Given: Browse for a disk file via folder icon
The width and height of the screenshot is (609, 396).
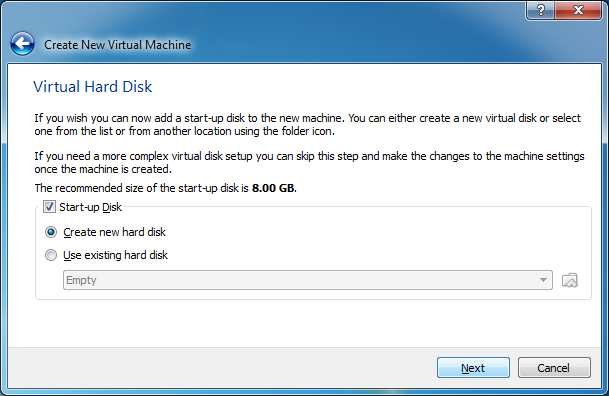Looking at the screenshot, I should point(570,280).
